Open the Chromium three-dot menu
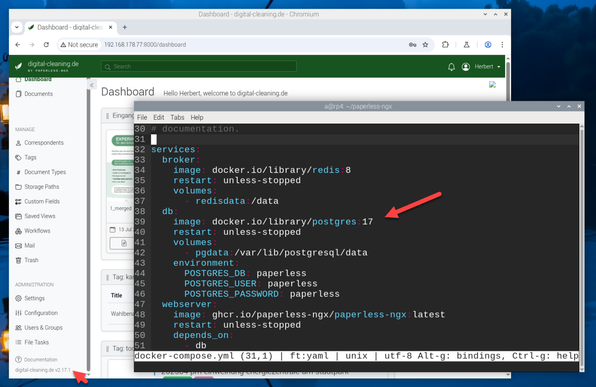Viewport: 596px width, 387px height. (502, 45)
